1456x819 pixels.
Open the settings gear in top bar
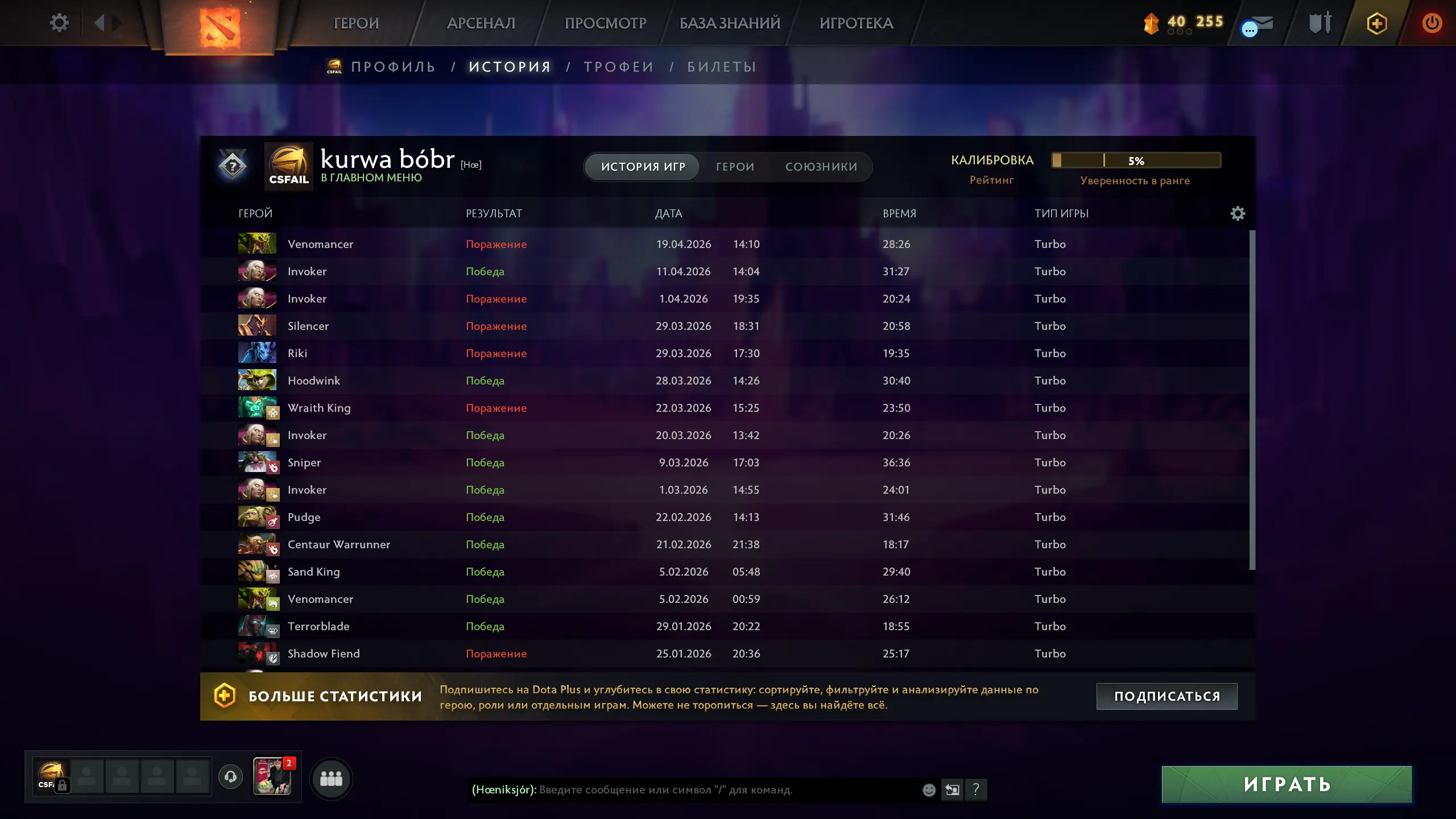click(59, 23)
